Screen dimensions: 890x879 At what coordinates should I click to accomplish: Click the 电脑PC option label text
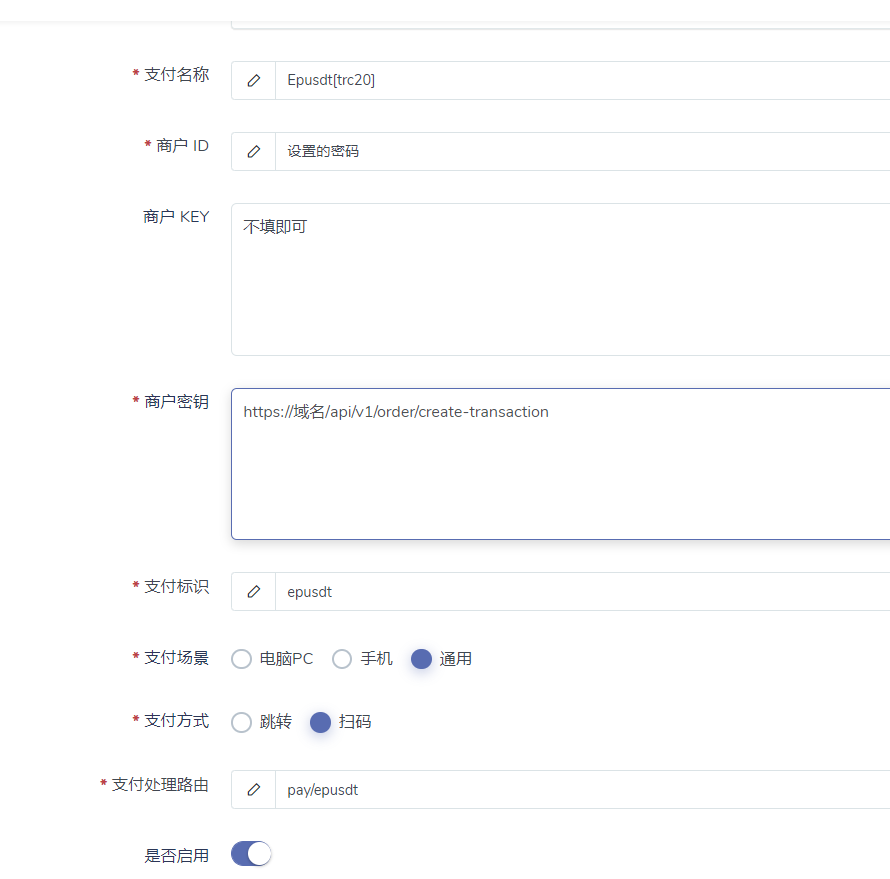(286, 659)
